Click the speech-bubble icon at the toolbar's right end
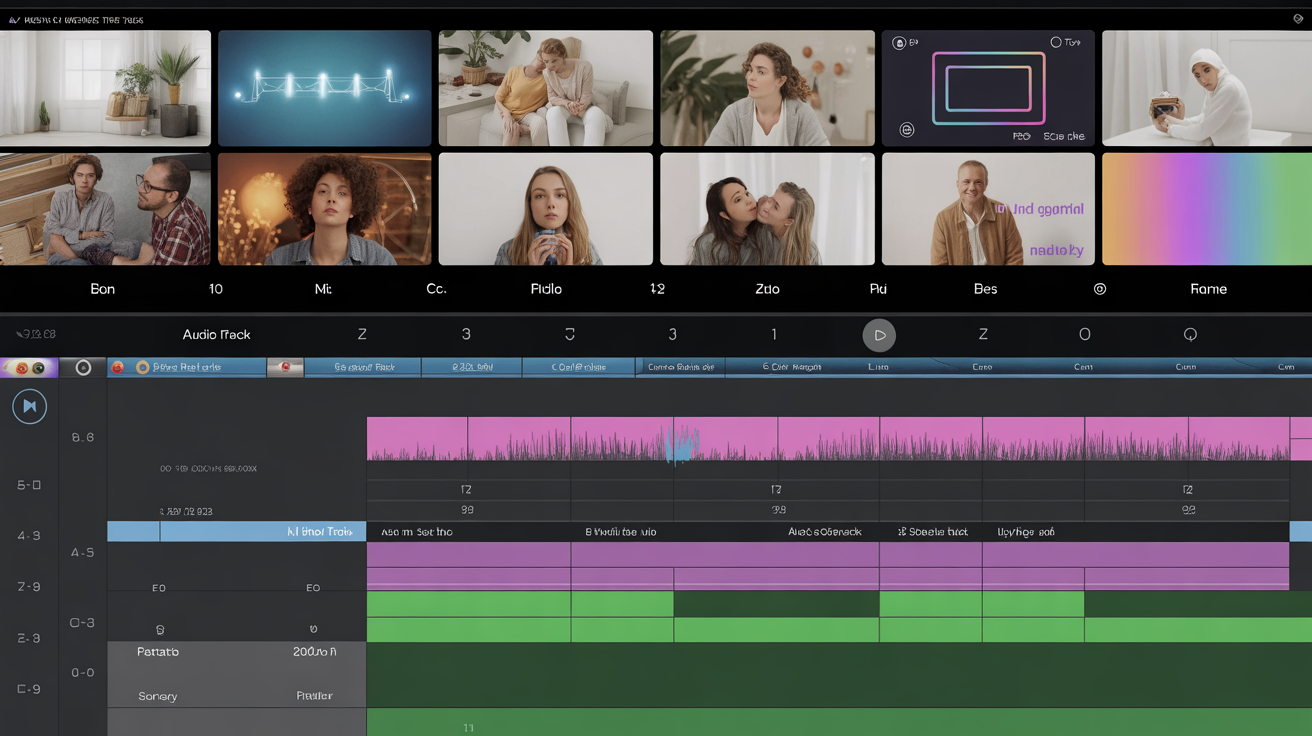 1190,334
